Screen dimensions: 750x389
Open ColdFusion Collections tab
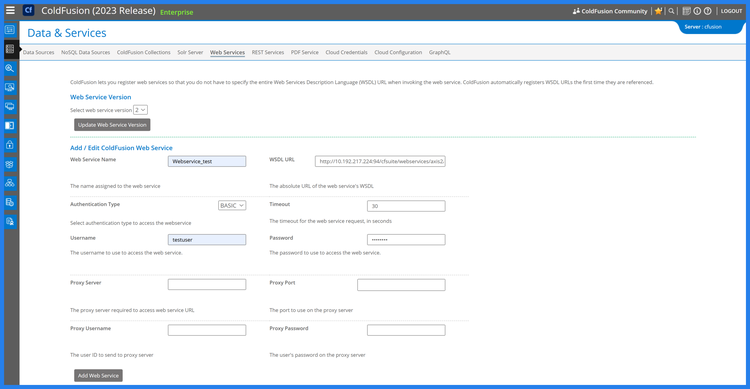coord(143,52)
